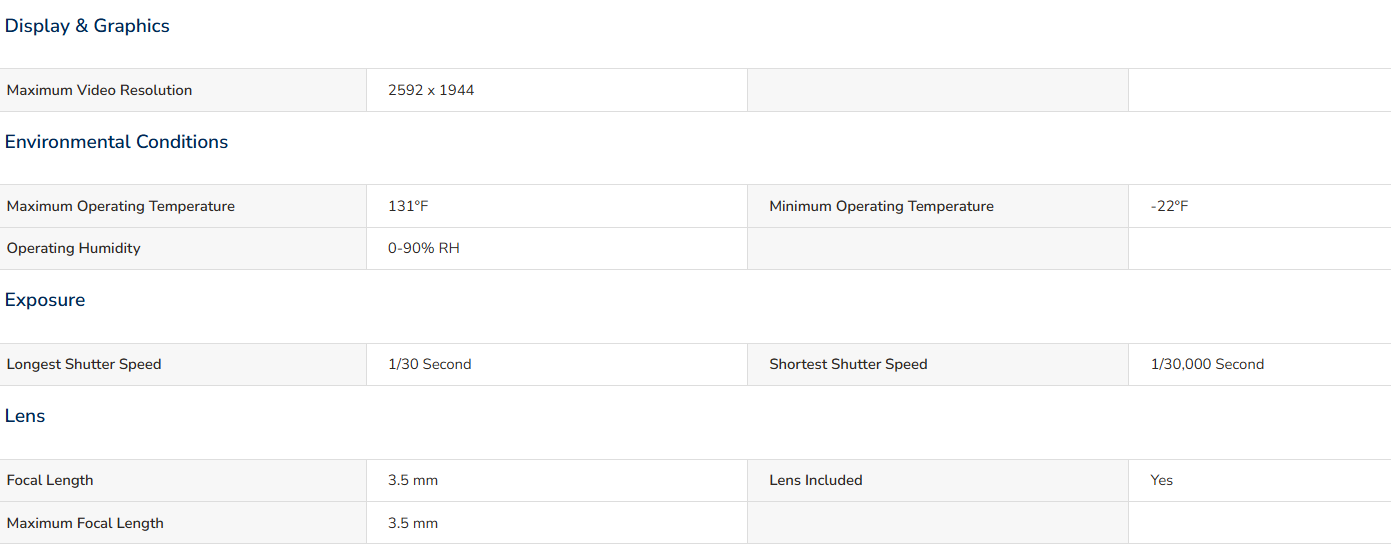Screen dimensions: 1391x557
Task: Click the 2592 x 1944 resolution value
Action: pyautogui.click(x=431, y=90)
